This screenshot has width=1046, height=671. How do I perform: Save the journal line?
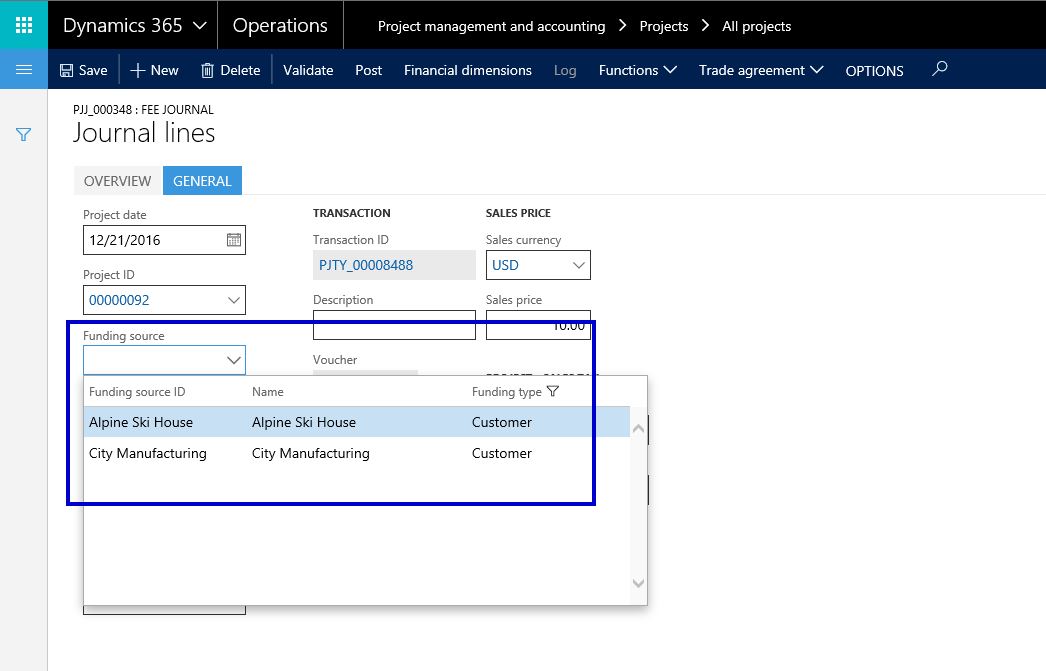coord(83,70)
